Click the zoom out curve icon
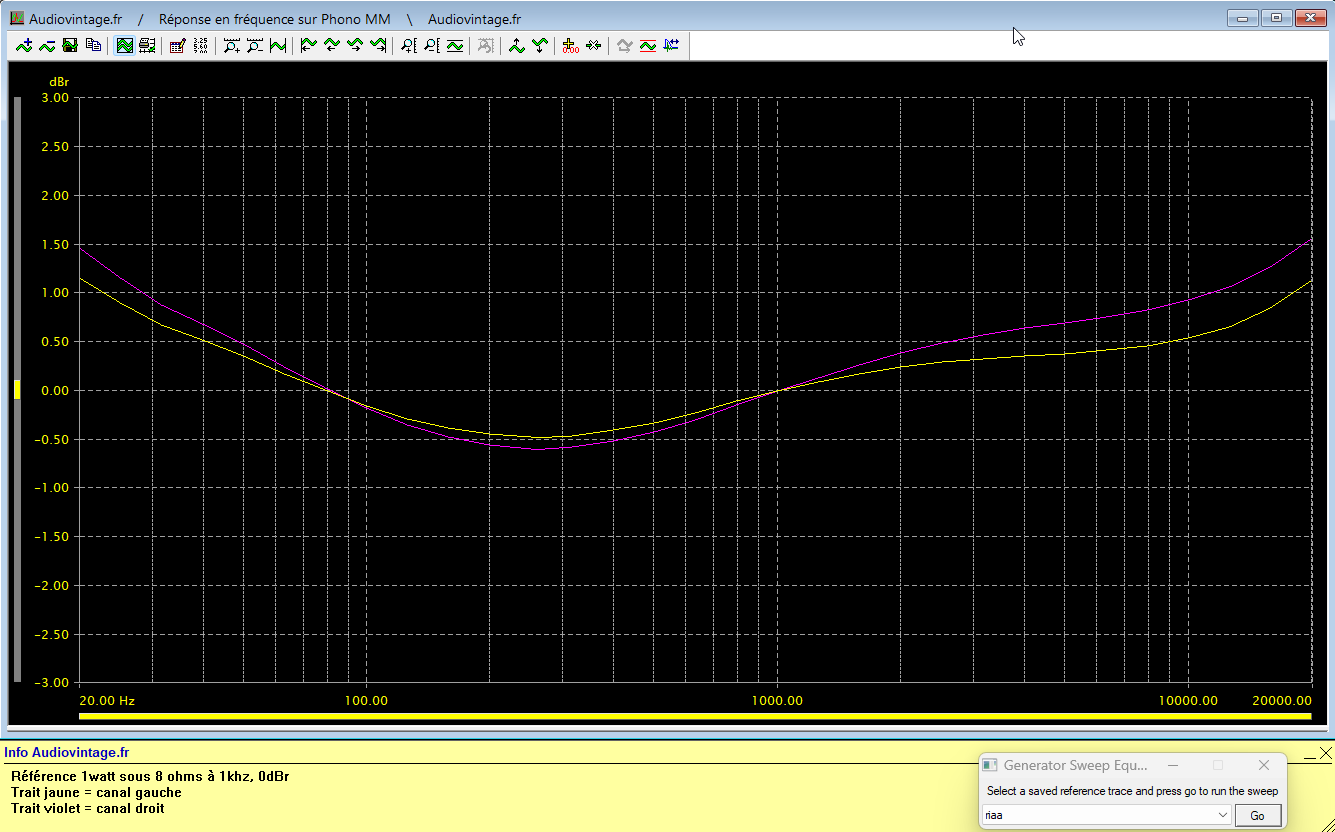This screenshot has height=832, width=1335. 255,45
